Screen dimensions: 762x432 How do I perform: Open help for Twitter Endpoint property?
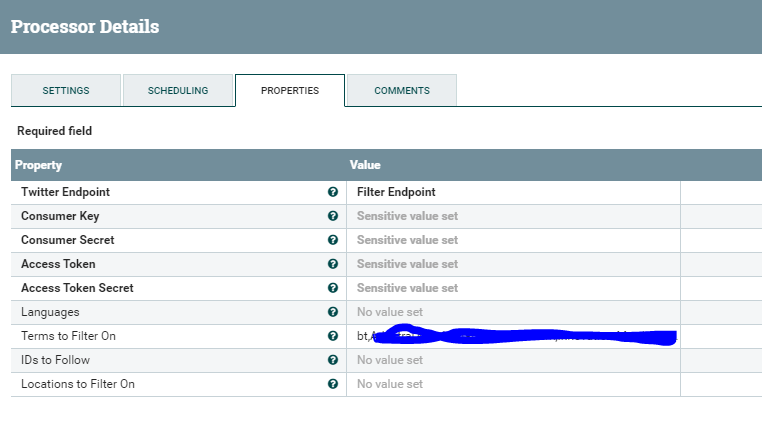point(333,192)
